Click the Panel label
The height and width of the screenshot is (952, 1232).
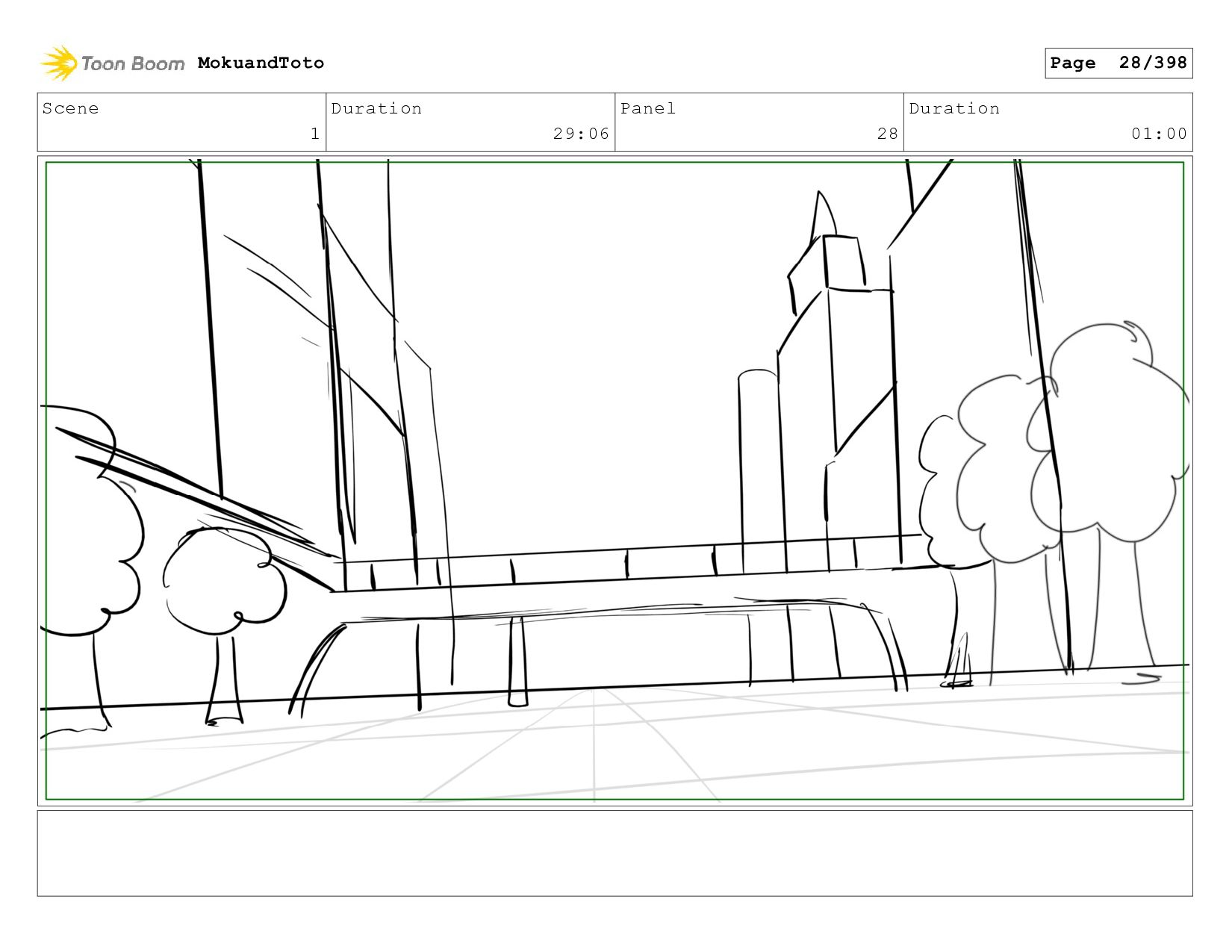coord(647,108)
